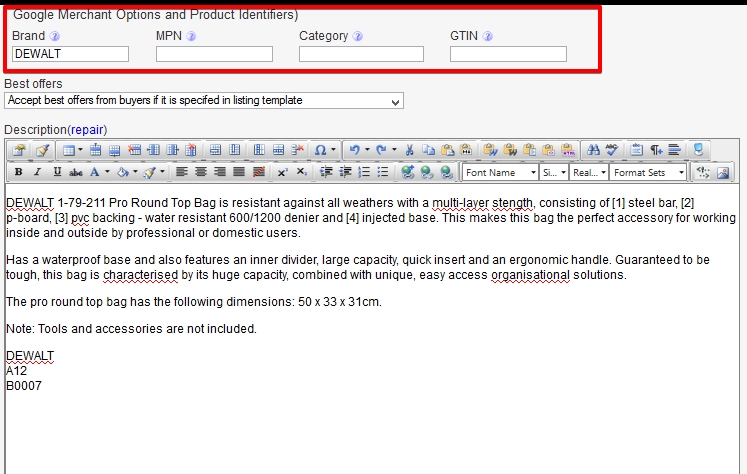Click the Undo arrow icon
This screenshot has height=474, width=747.
(x=354, y=151)
